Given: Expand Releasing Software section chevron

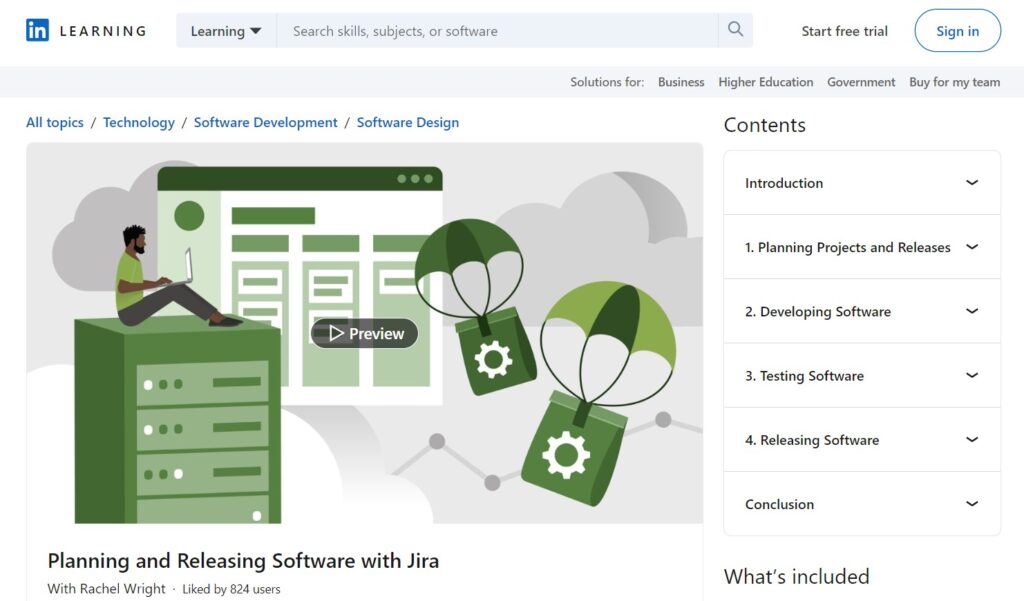Looking at the screenshot, I should [x=972, y=439].
